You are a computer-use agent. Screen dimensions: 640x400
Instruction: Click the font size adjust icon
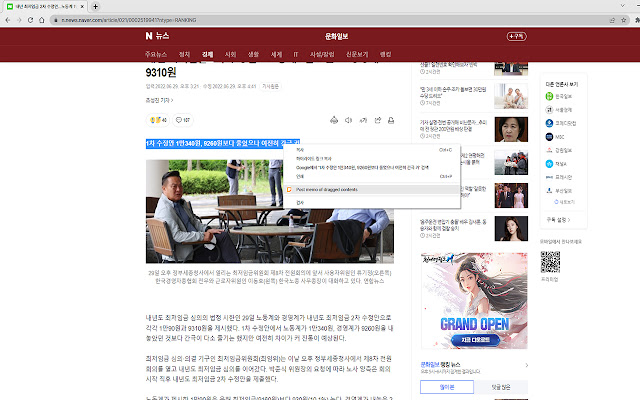pos(363,120)
